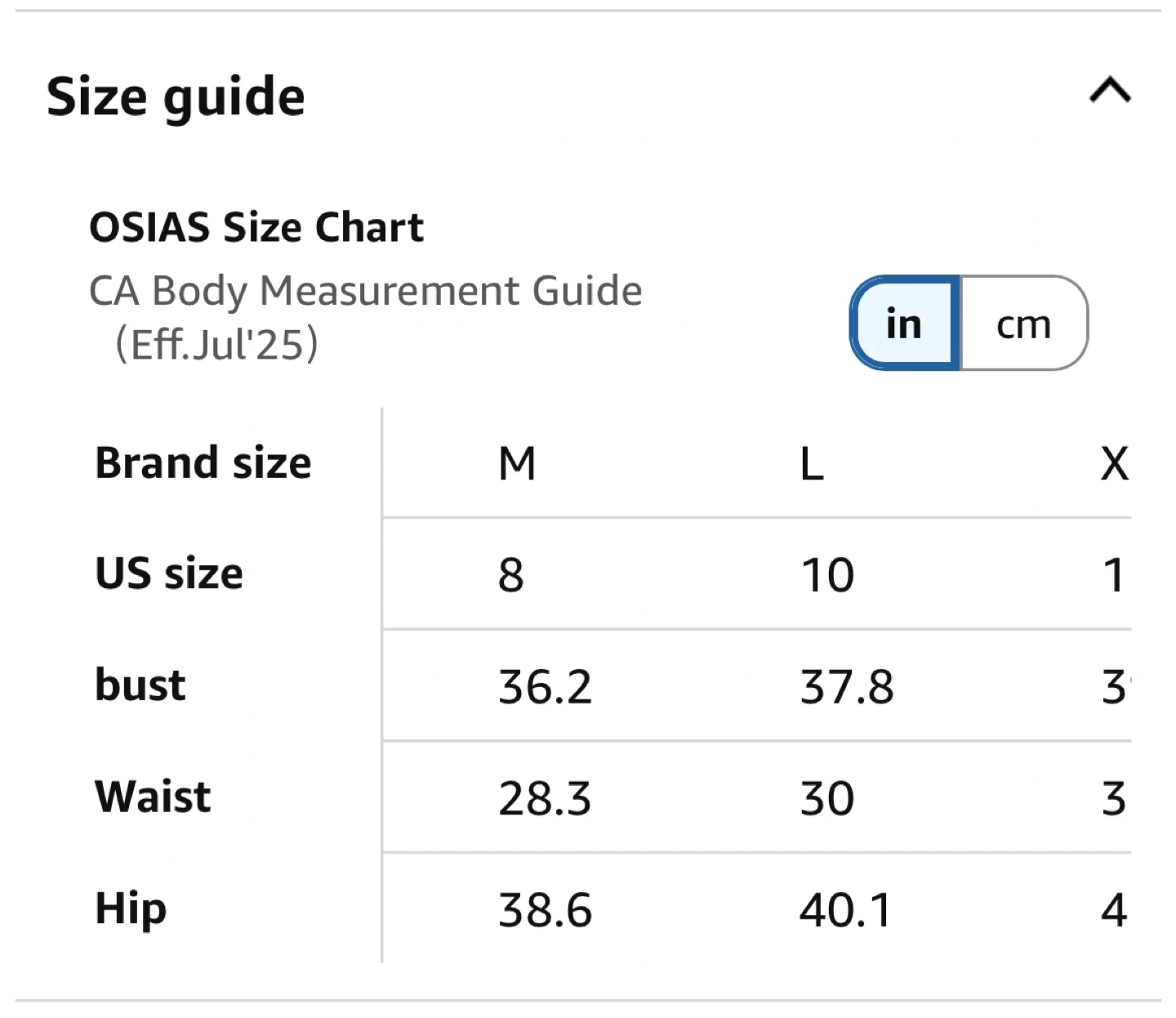The width and height of the screenshot is (1176, 1018).
Task: Collapse the Size guide section chevron
Action: coord(1110,90)
